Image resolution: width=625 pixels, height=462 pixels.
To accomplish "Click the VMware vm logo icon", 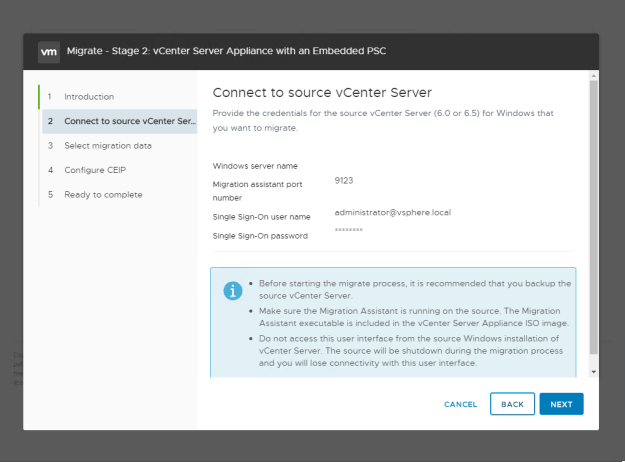I will coord(49,52).
